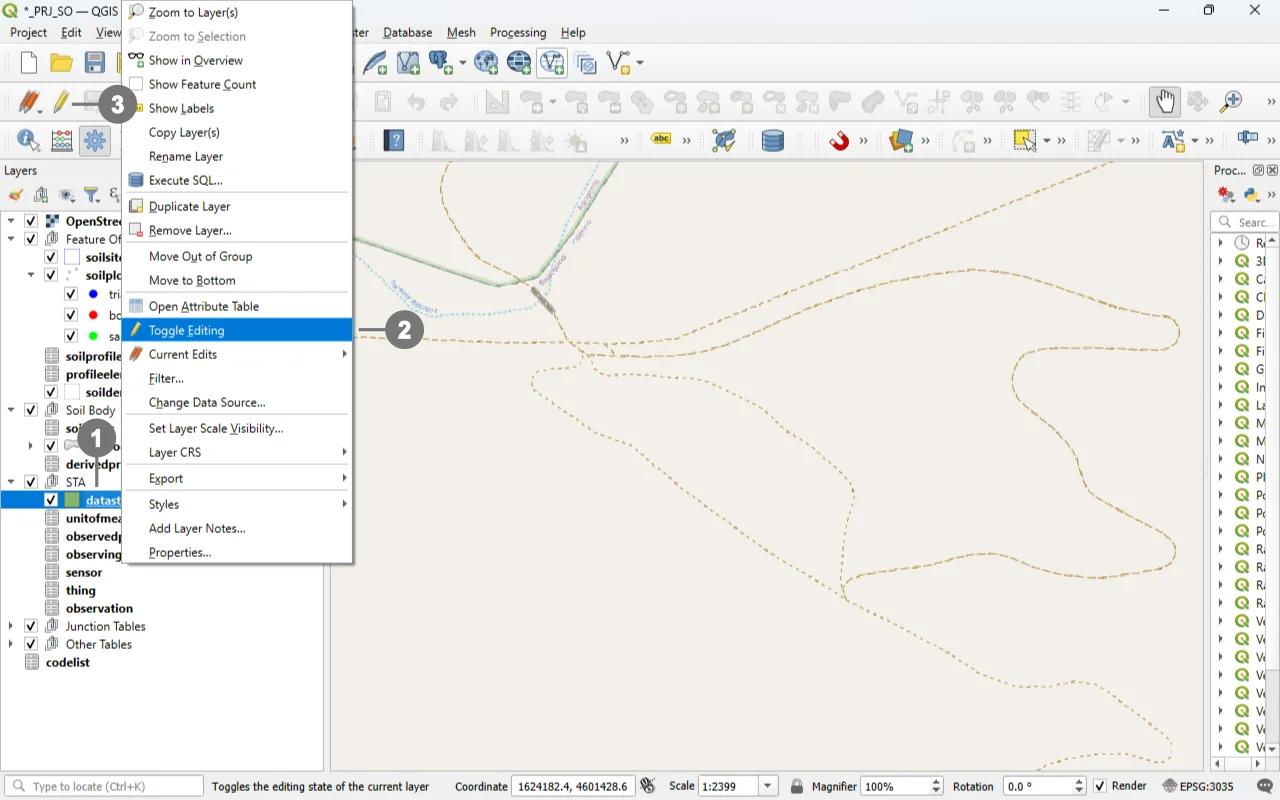Tick the Show Feature Count checkbox

[136, 85]
